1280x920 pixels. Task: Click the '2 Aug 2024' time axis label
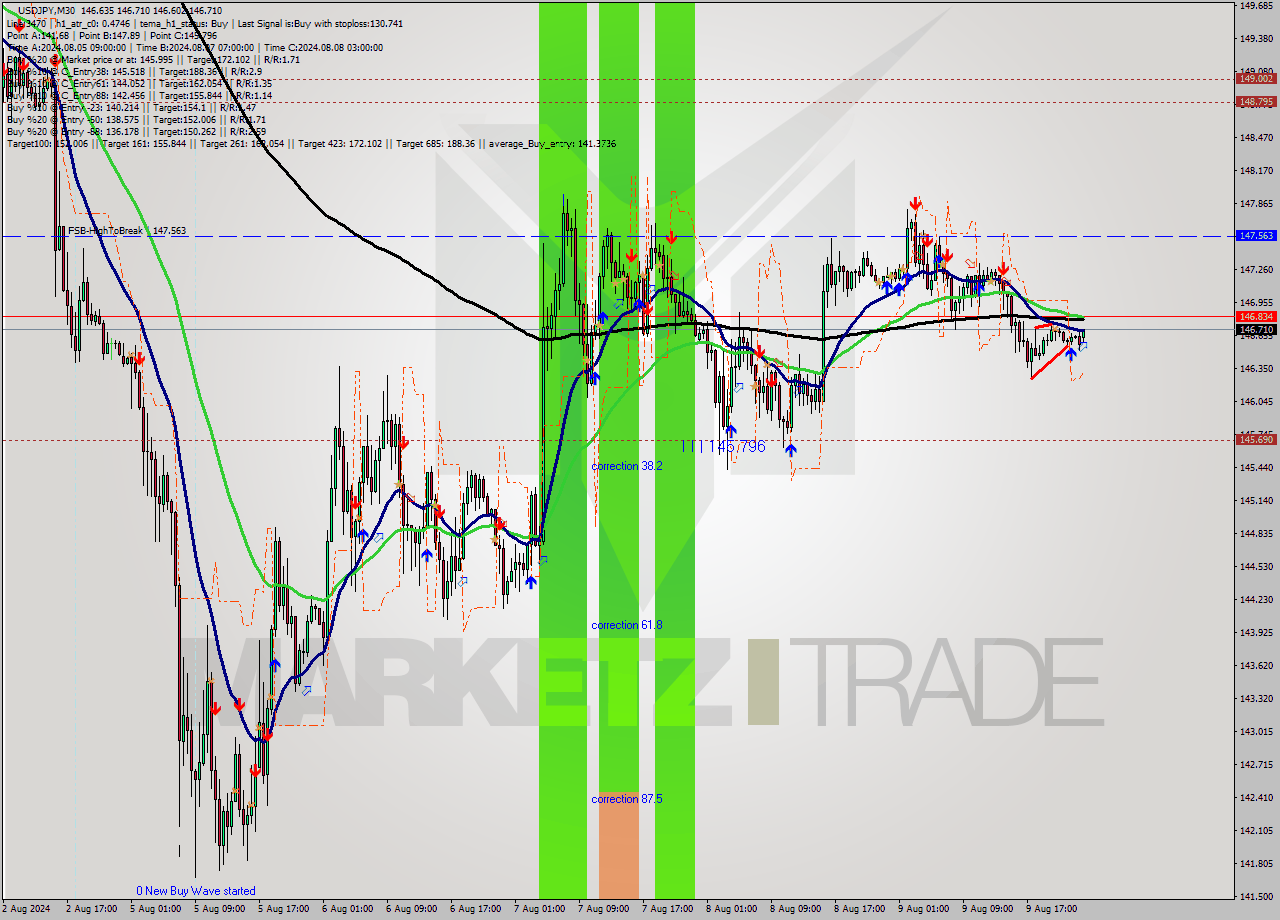point(24,909)
